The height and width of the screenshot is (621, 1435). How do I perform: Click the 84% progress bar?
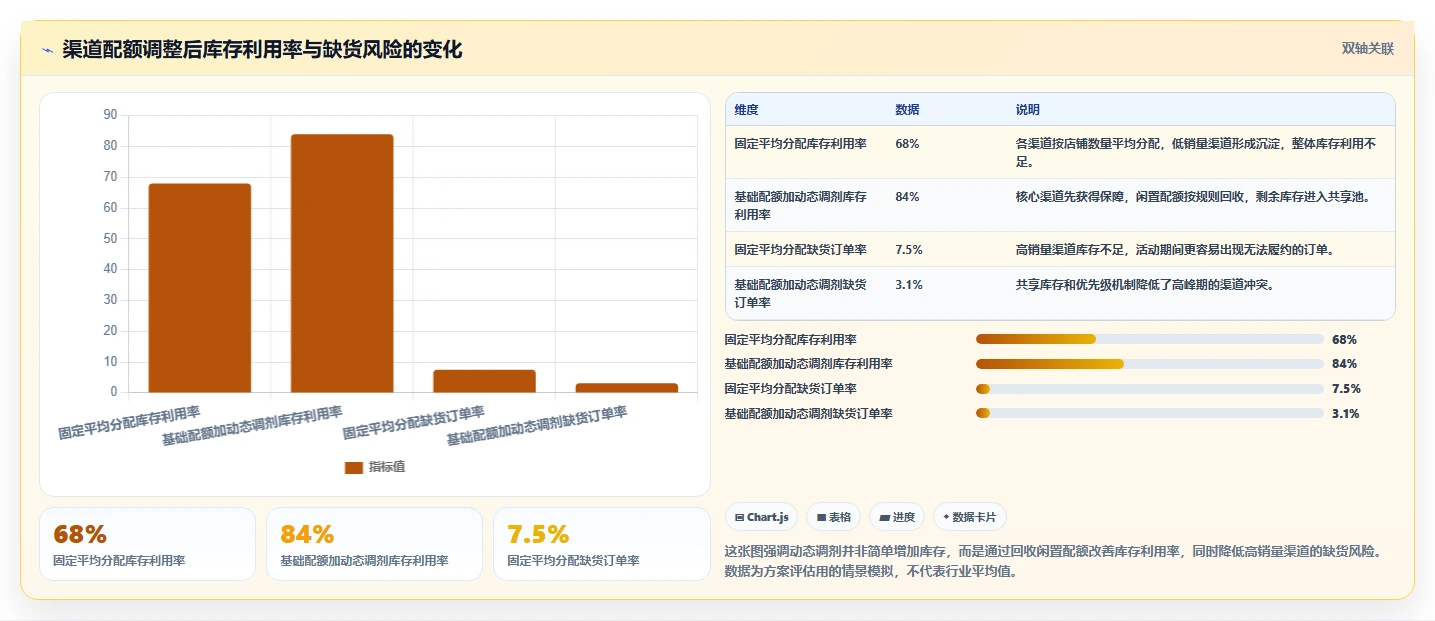pos(1150,364)
